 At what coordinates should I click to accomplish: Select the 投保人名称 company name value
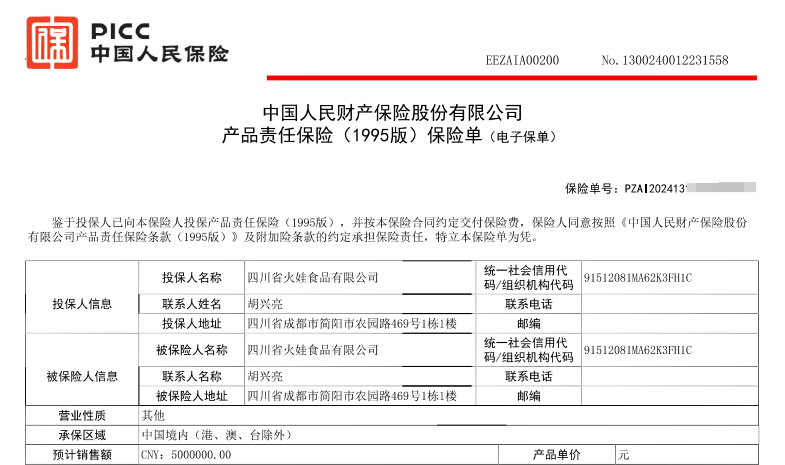tap(312, 277)
